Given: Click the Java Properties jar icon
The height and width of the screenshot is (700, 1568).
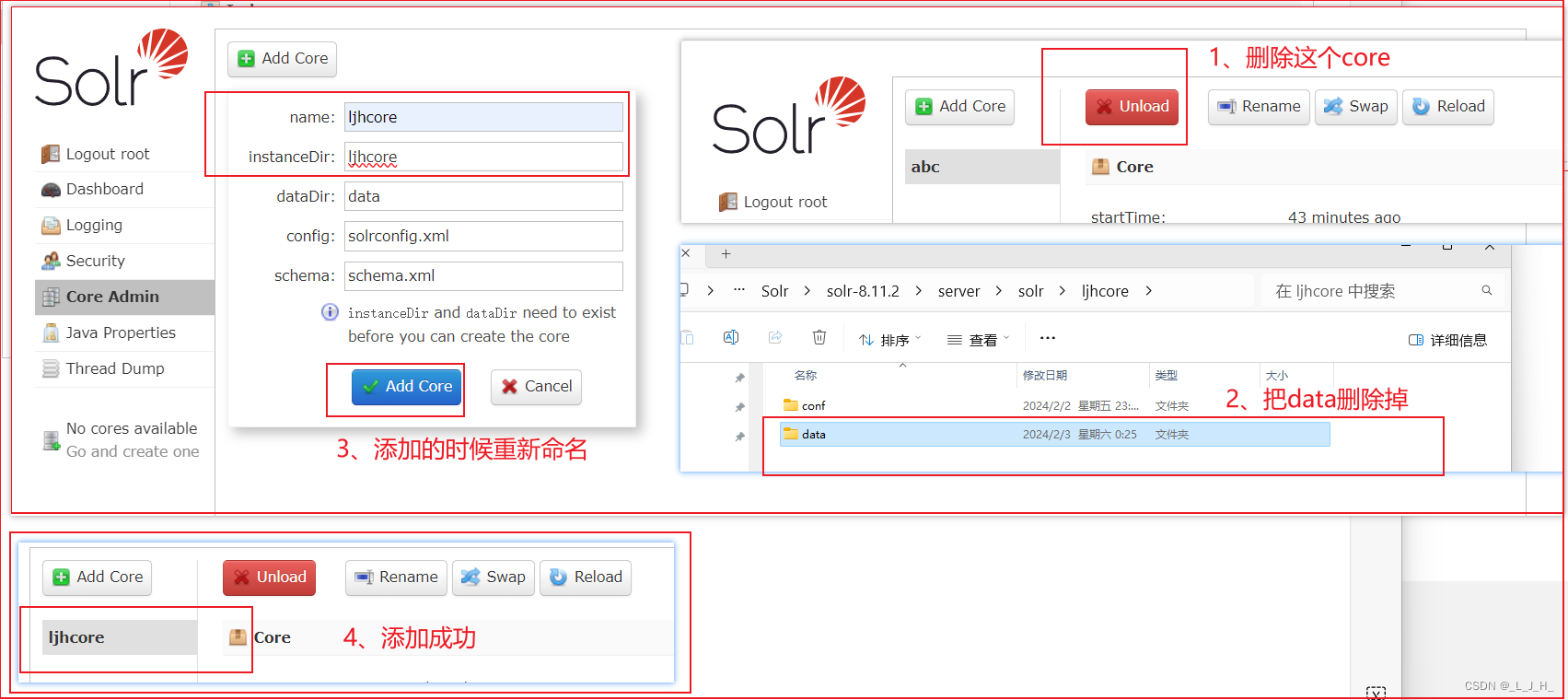Looking at the screenshot, I should pyautogui.click(x=51, y=332).
